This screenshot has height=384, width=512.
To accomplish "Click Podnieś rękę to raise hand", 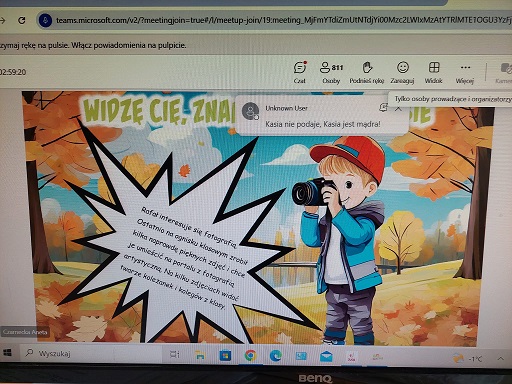I will 367,72.
